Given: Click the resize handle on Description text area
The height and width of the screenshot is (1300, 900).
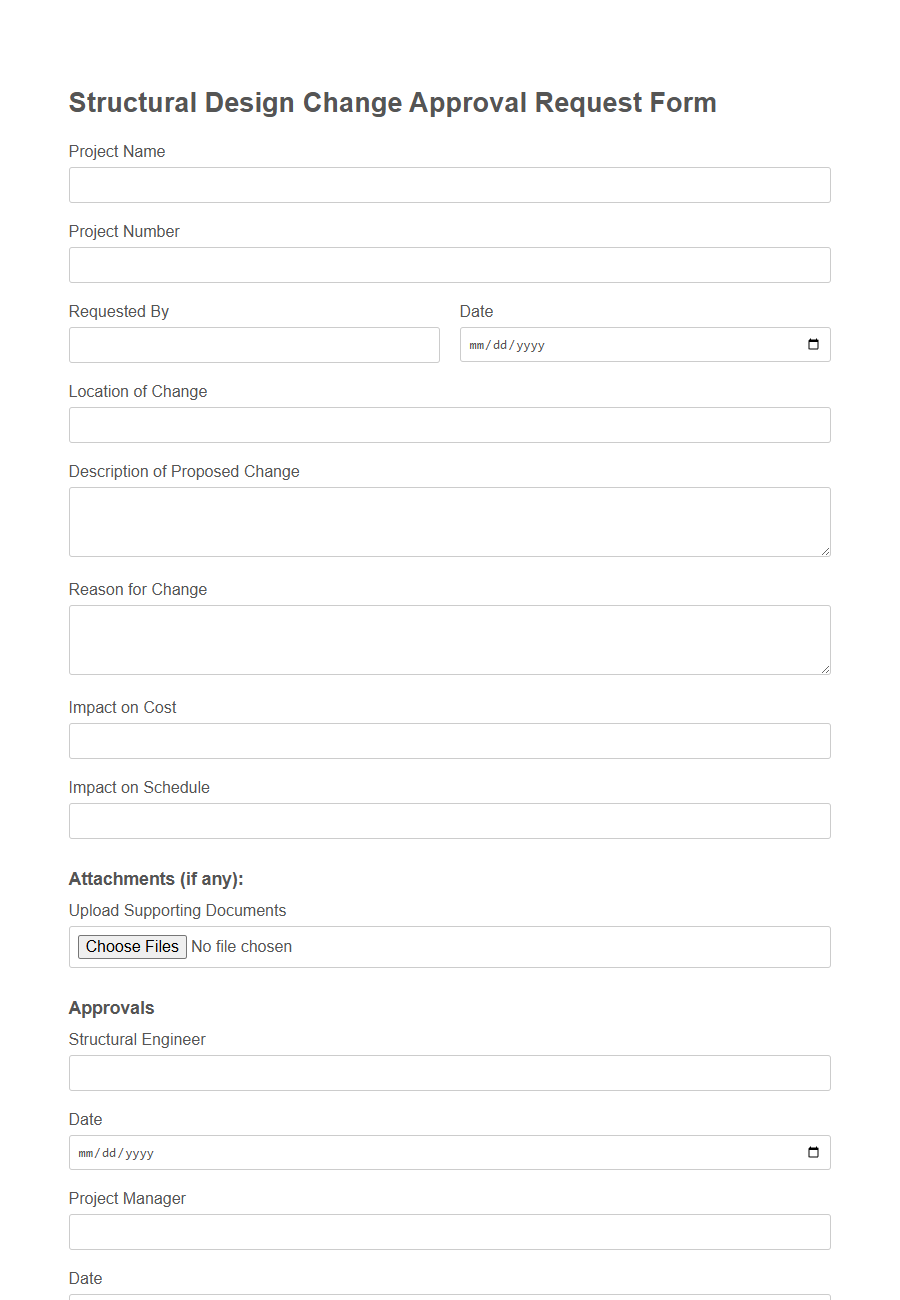Looking at the screenshot, I should point(825,551).
